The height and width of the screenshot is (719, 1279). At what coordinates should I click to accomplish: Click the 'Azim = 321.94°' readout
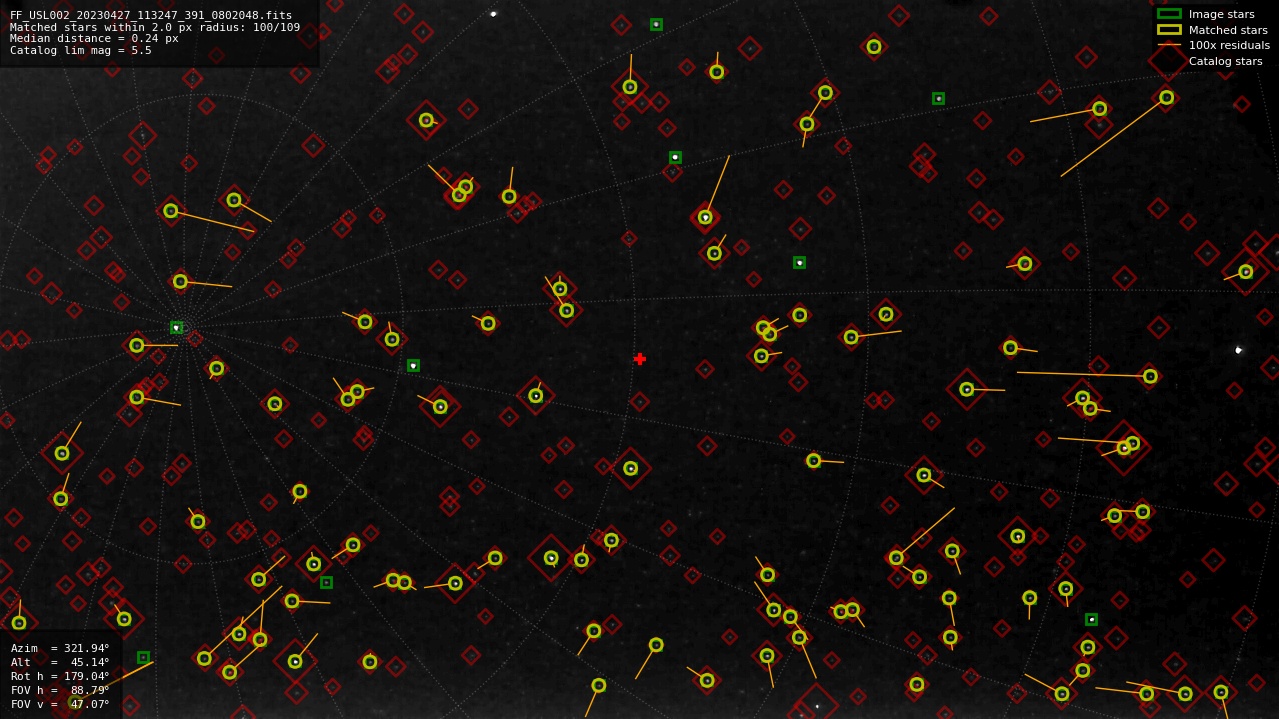[60, 648]
